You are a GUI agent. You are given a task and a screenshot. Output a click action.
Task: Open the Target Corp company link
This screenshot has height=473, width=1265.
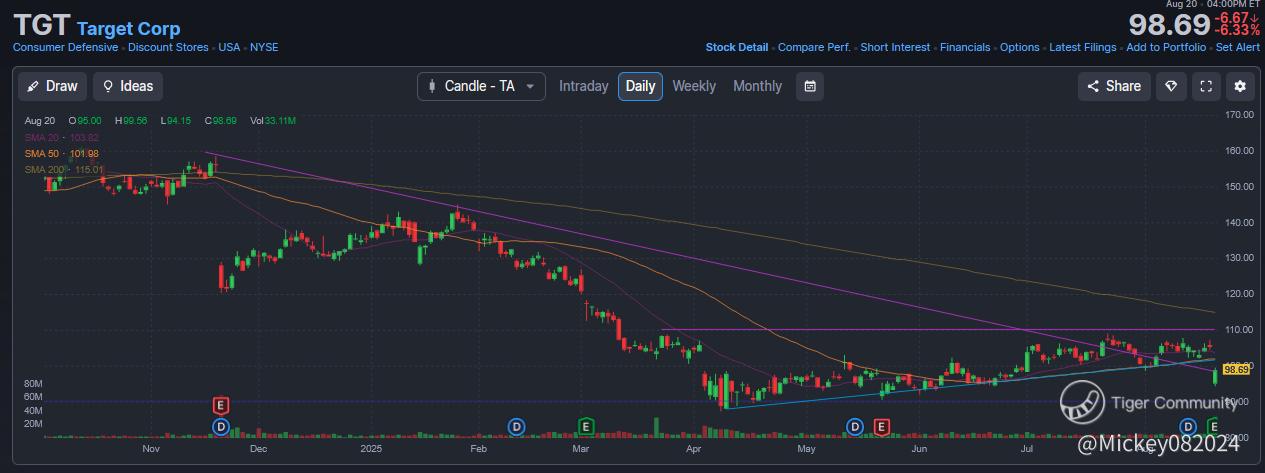tap(129, 29)
